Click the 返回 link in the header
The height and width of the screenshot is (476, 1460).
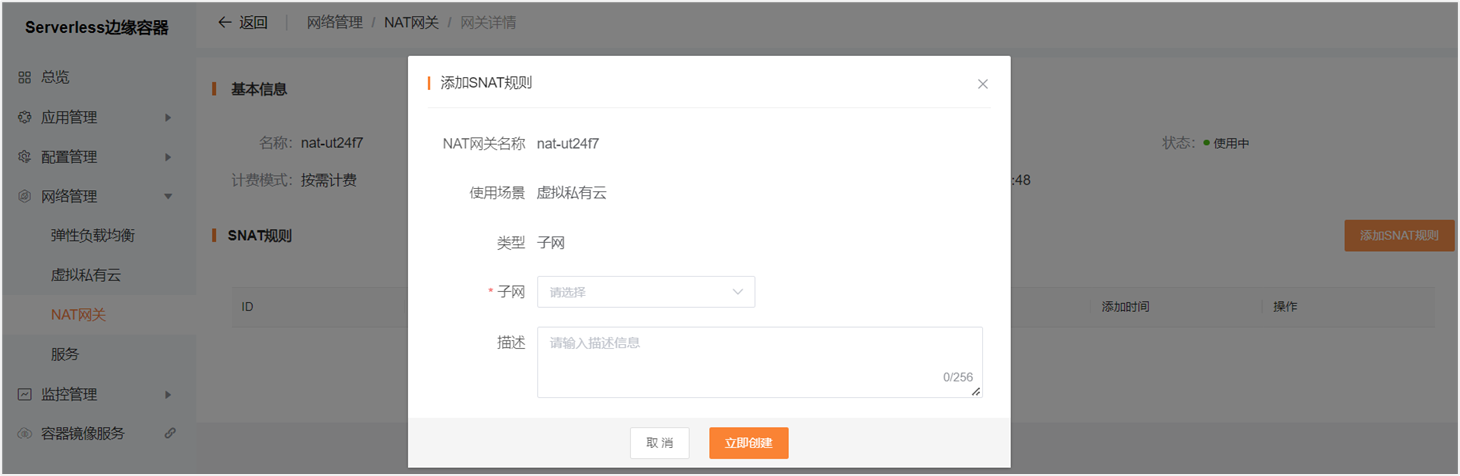click(x=253, y=22)
